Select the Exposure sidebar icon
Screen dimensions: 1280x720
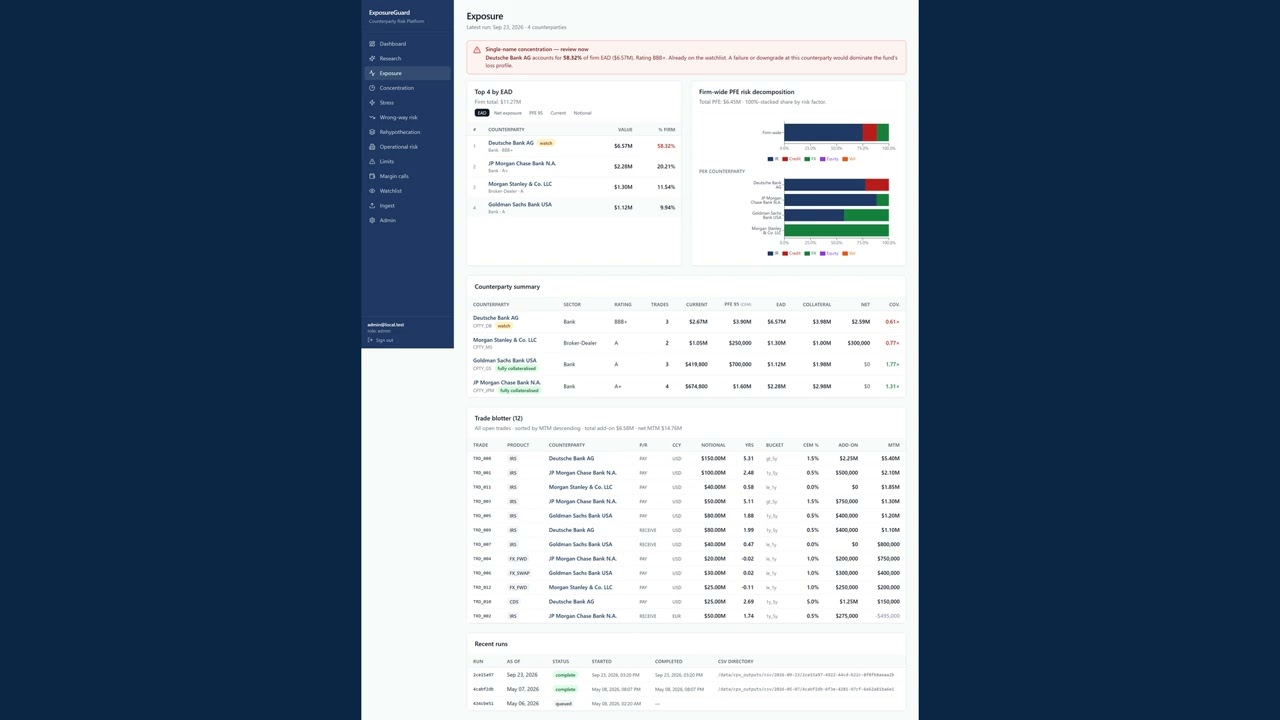coord(372,73)
